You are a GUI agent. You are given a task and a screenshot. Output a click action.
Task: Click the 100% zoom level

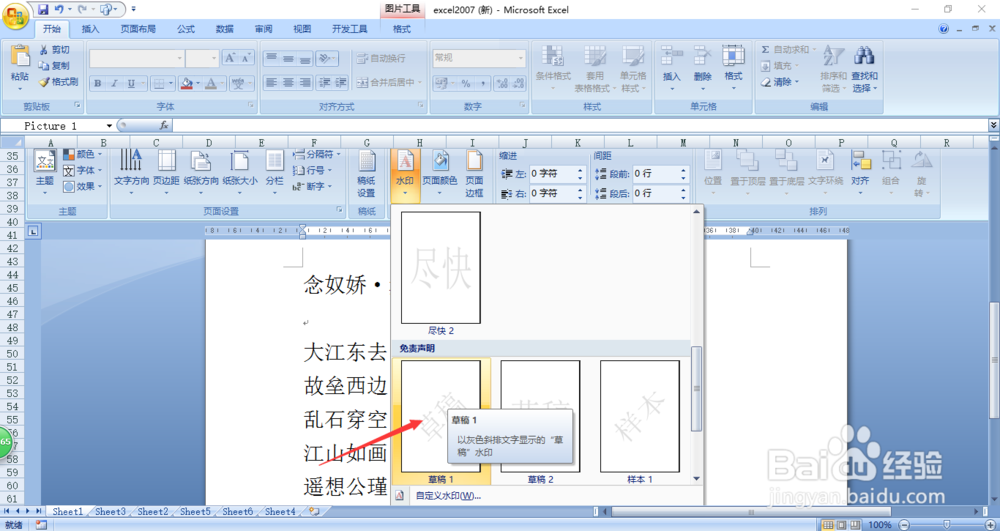pyautogui.click(x=880, y=525)
